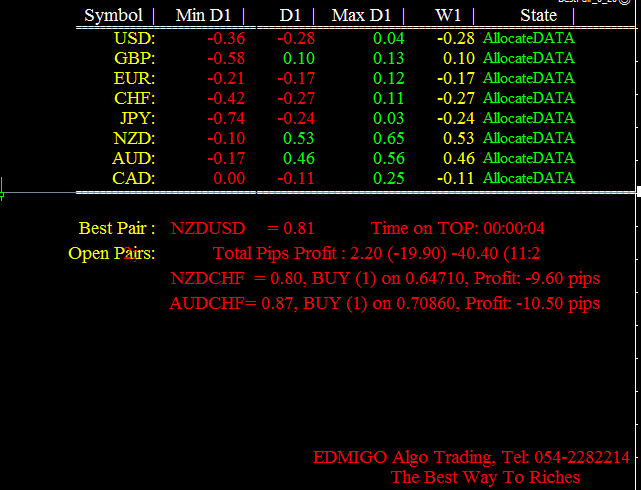Click the Min D1 column header
This screenshot has width=641, height=490.
(x=203, y=16)
